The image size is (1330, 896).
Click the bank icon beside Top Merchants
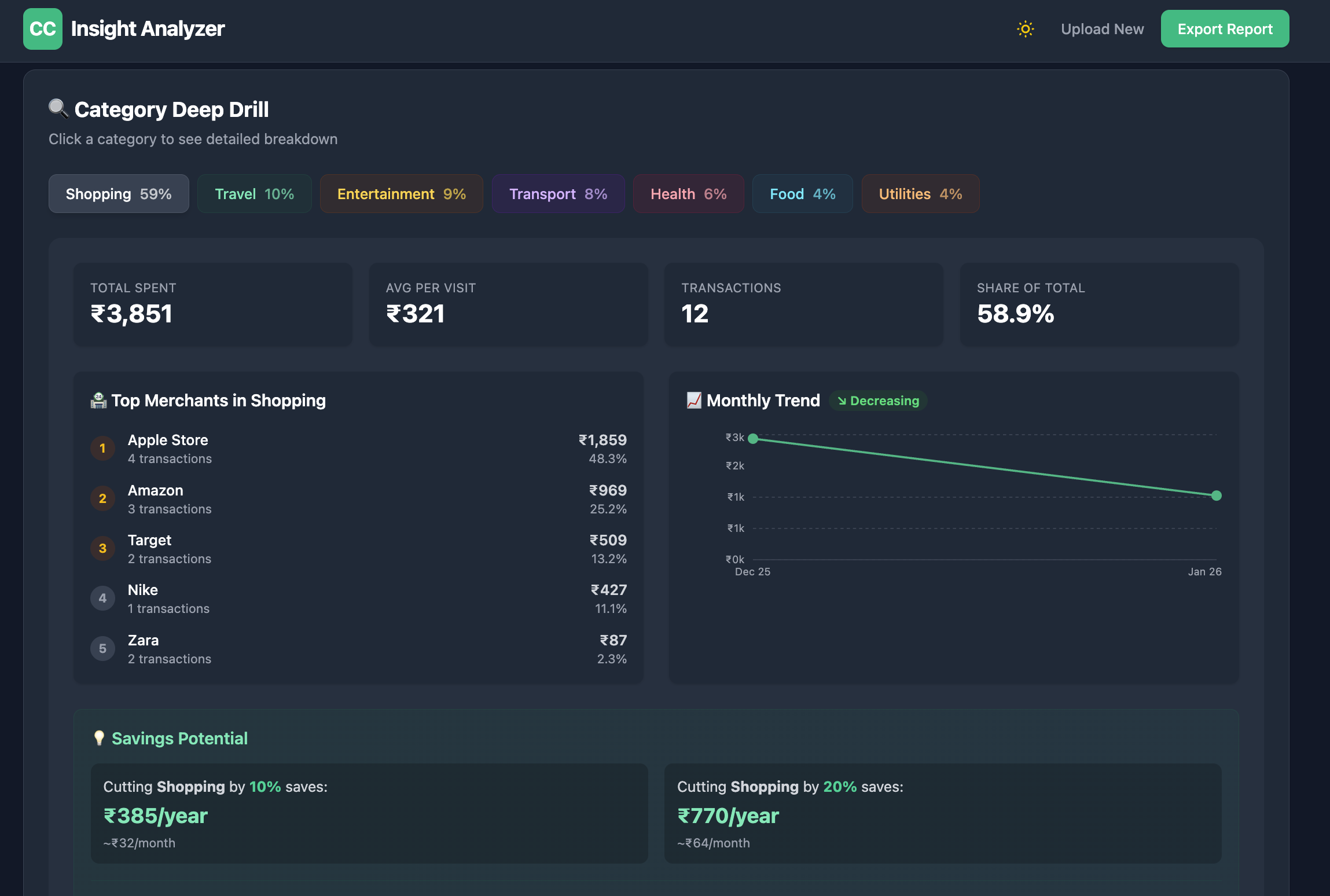coord(100,400)
